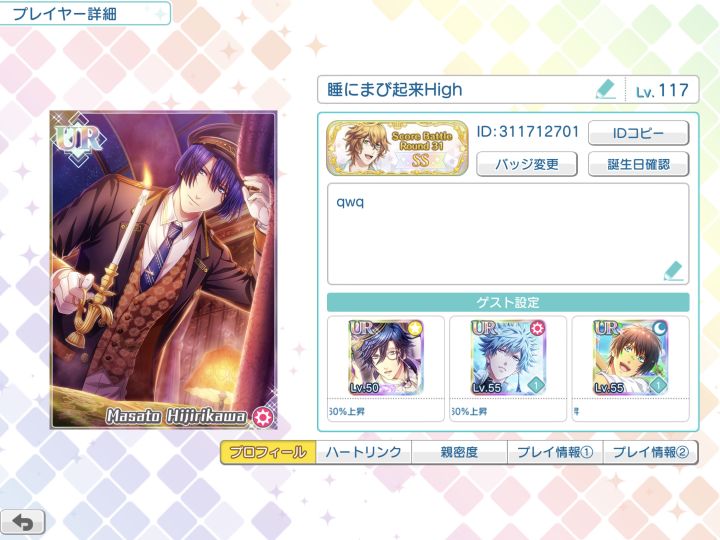Switch to the プロフィール tab
This screenshot has width=720, height=540.
click(268, 452)
